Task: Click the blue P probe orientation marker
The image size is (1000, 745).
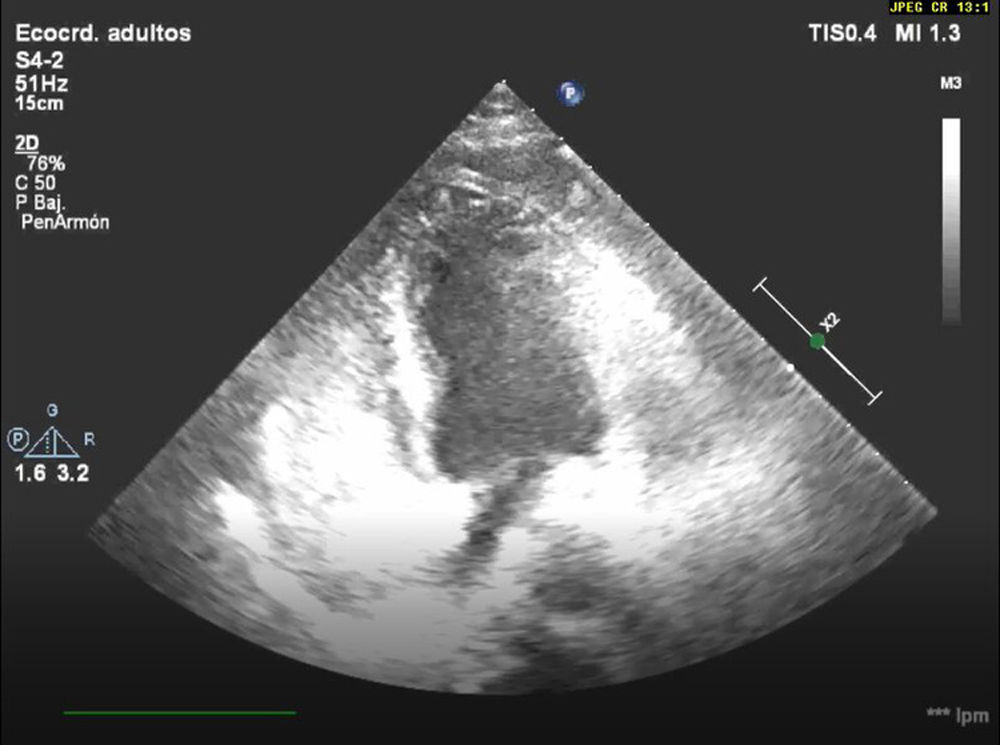Action: pyautogui.click(x=571, y=94)
